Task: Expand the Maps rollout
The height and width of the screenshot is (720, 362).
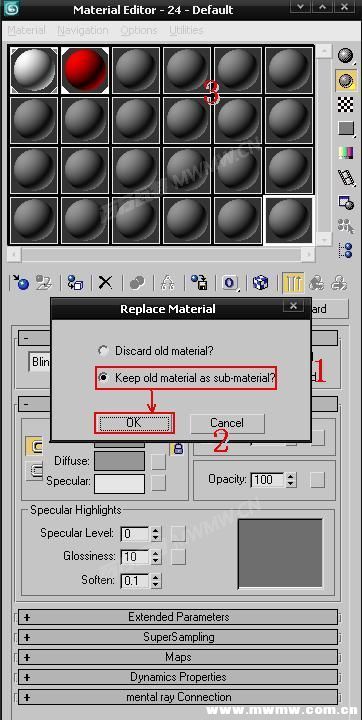Action: point(178,657)
